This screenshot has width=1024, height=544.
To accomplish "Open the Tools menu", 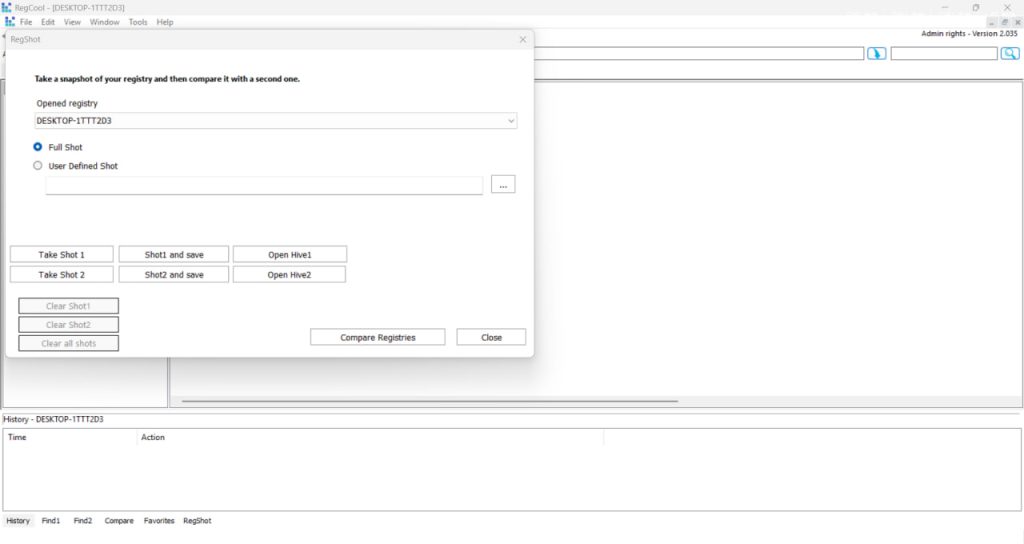I will point(138,22).
